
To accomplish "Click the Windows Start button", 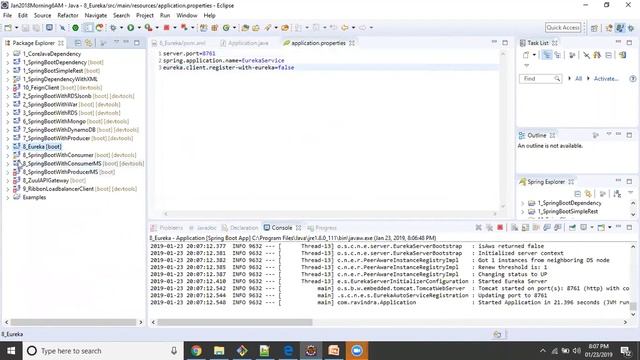I will pyautogui.click(x=11, y=351).
